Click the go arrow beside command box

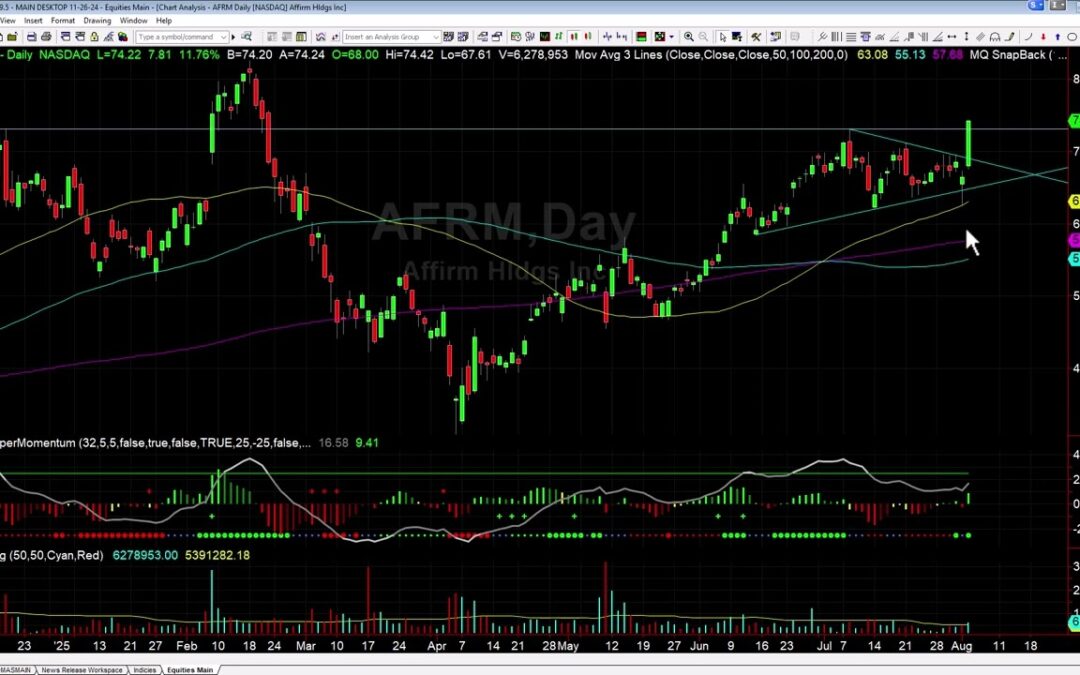point(233,37)
